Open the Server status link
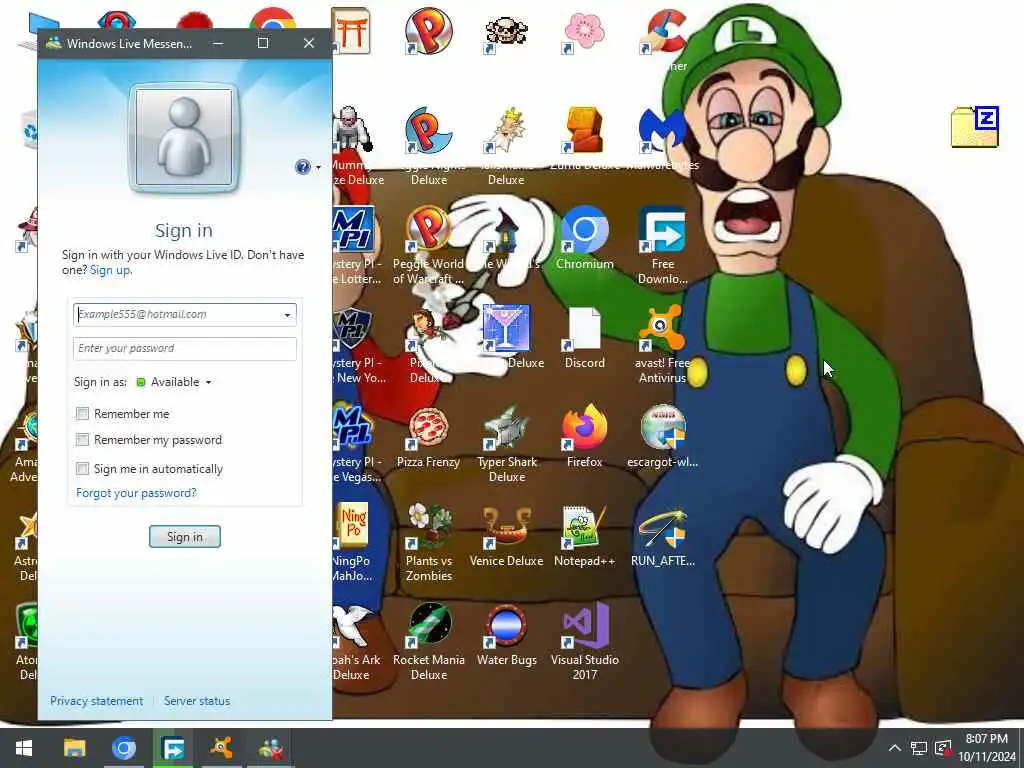1024x768 pixels. (x=197, y=700)
